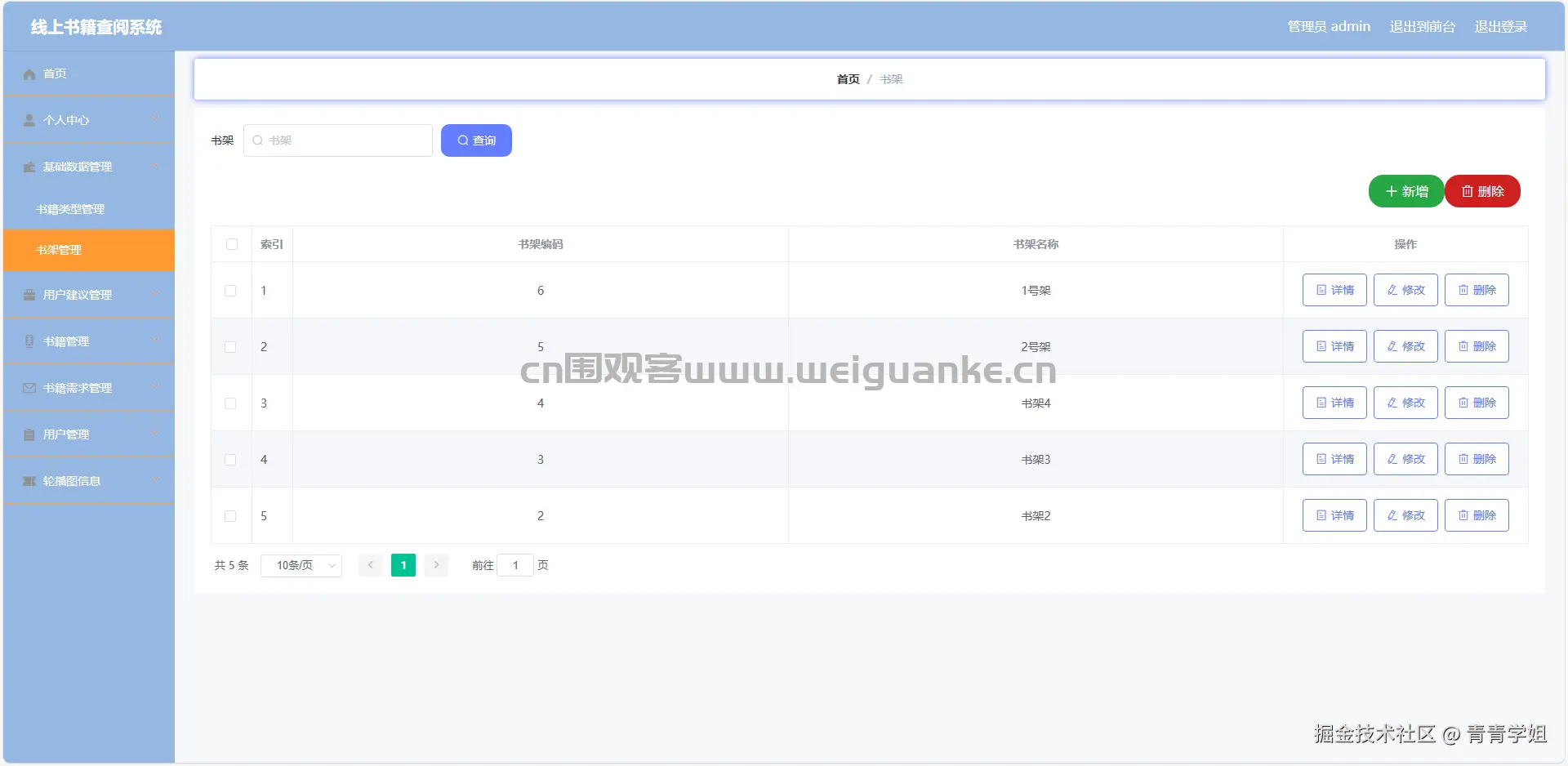The image size is (1568, 766).
Task: Click the 轮播图信息 carousel icon
Action: pyautogui.click(x=28, y=481)
